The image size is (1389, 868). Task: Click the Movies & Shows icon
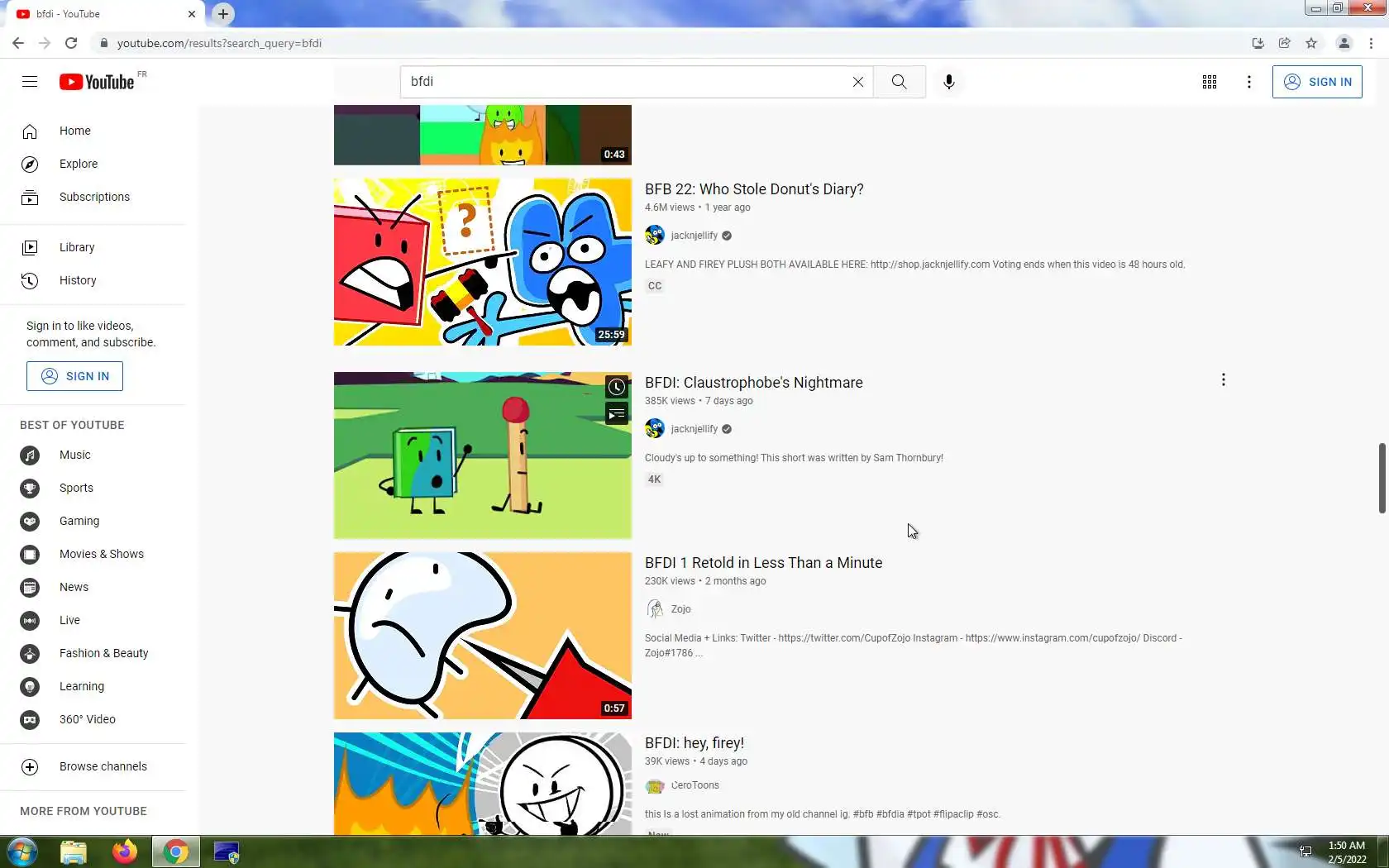click(30, 554)
